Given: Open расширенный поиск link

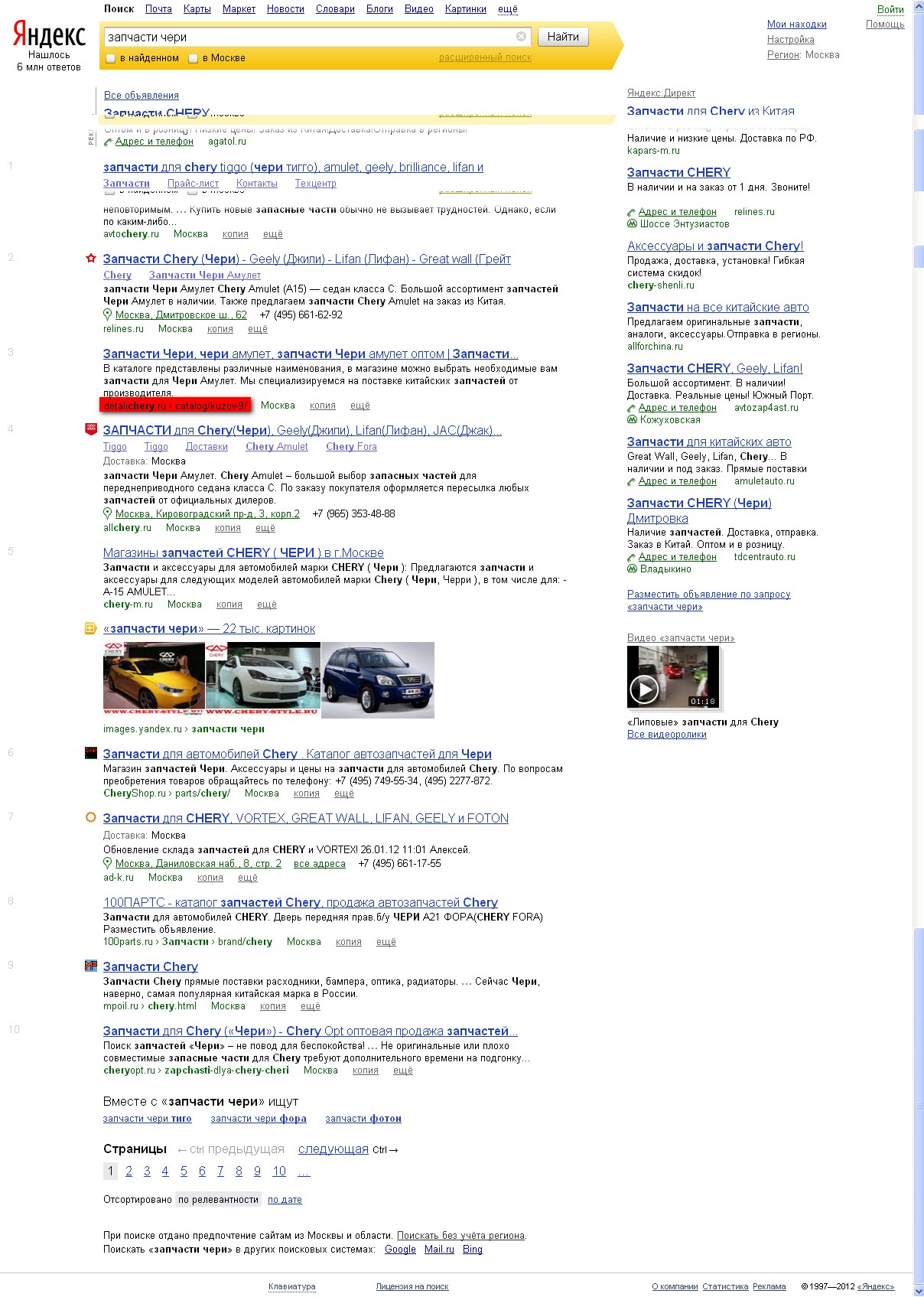Looking at the screenshot, I should pyautogui.click(x=485, y=57).
